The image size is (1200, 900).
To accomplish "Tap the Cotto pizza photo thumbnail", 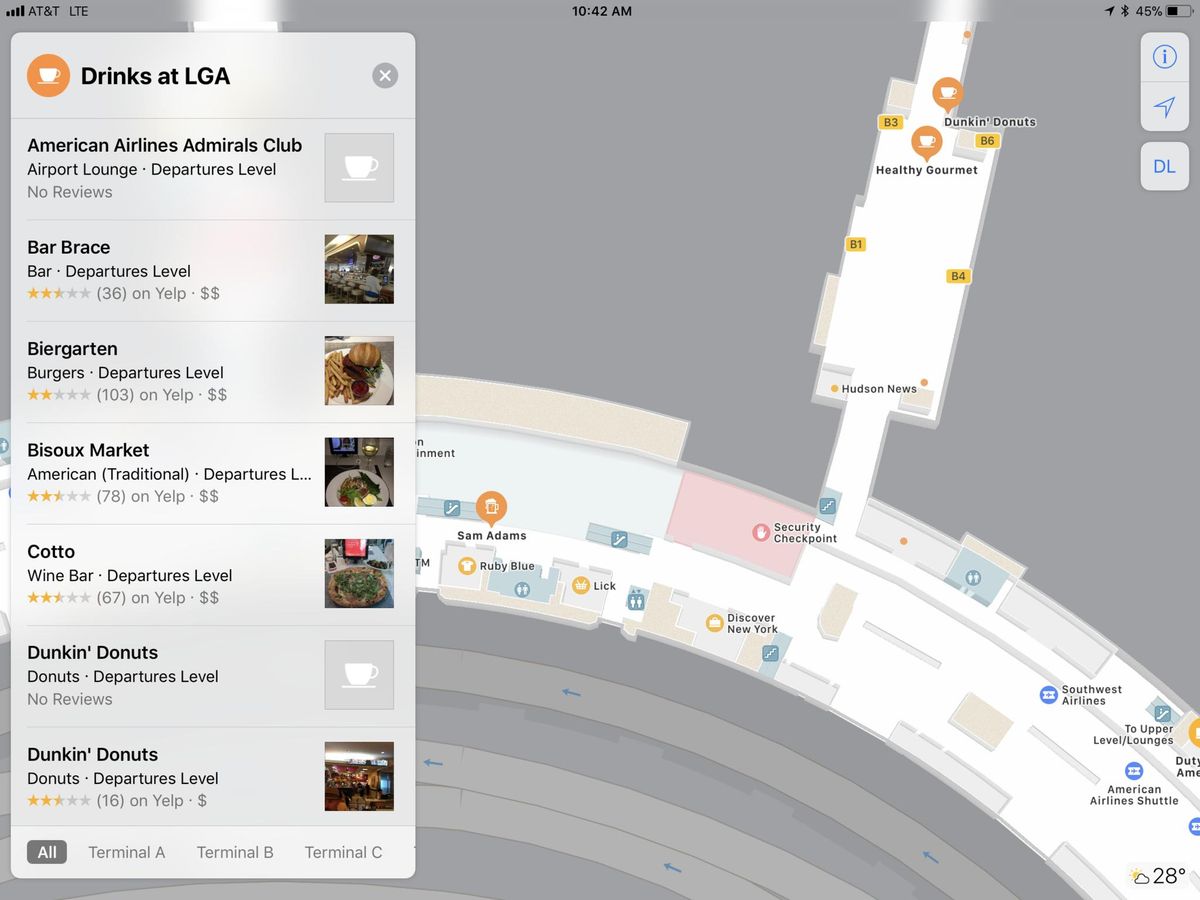I will [359, 574].
